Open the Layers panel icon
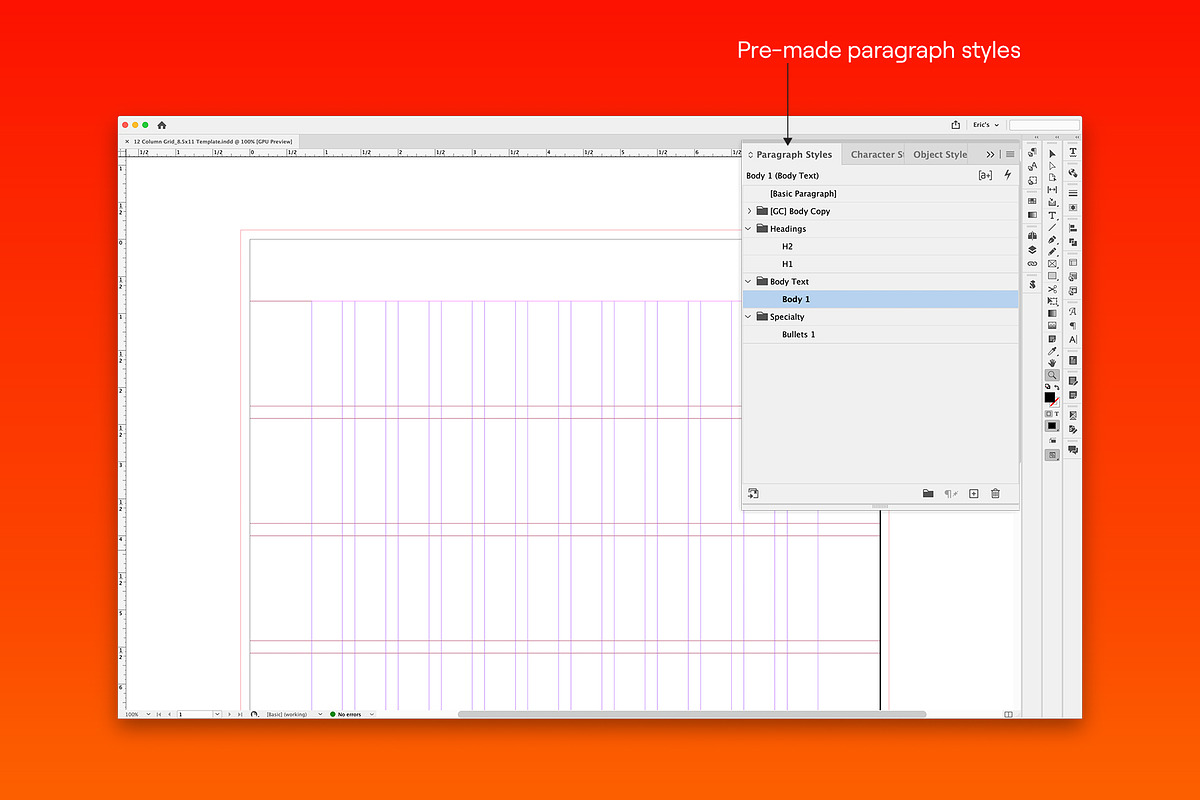Viewport: 1200px width, 800px height. coord(1033,249)
